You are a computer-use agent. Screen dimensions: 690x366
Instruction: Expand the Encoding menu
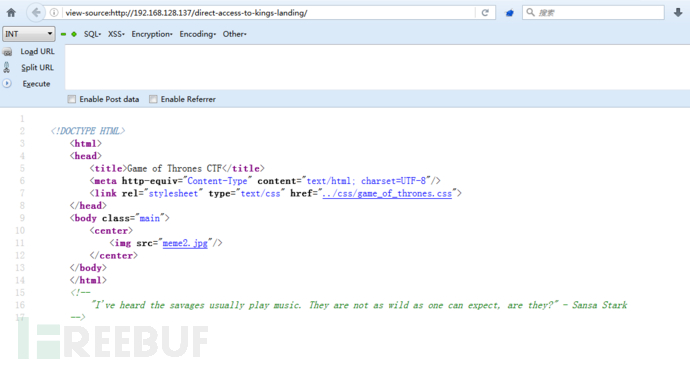pos(198,34)
